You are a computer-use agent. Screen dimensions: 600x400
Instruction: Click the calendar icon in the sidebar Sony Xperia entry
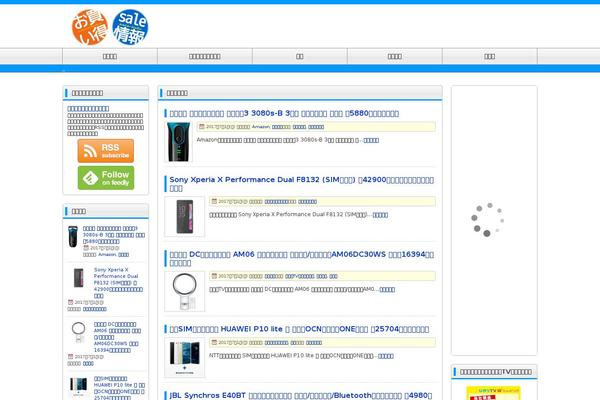[70, 302]
